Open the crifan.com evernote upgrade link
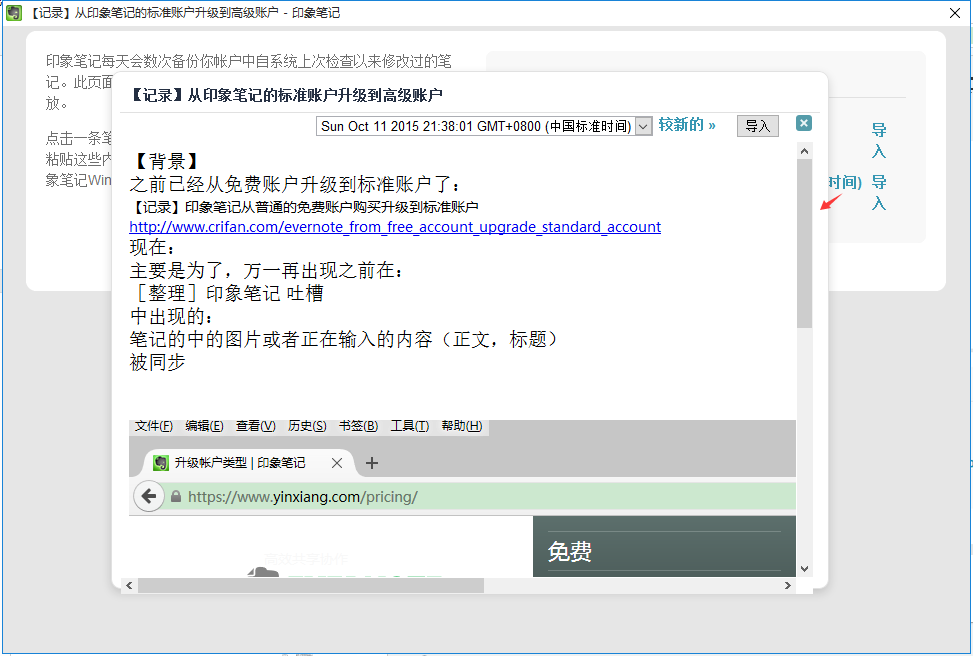The image size is (973, 656). point(395,227)
